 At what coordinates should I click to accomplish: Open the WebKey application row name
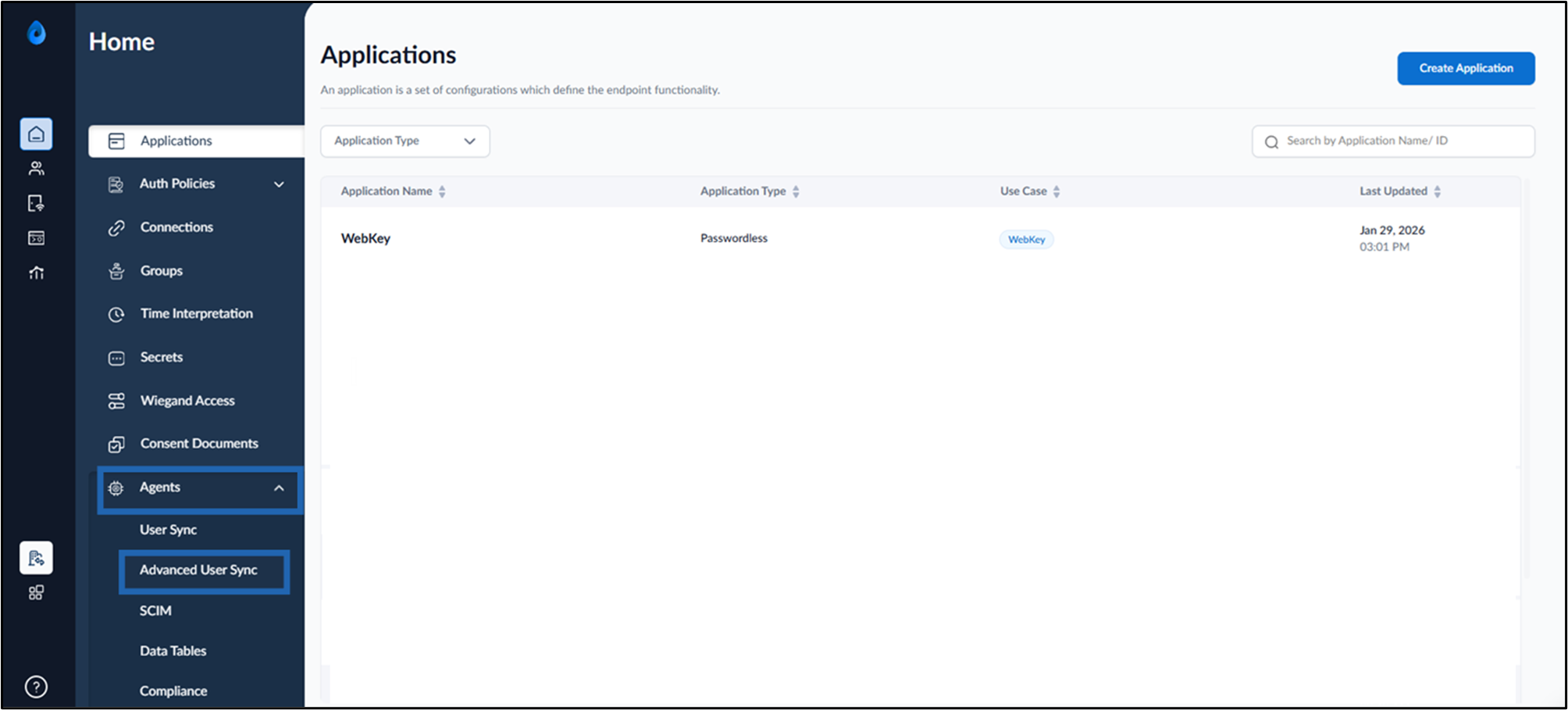click(365, 238)
